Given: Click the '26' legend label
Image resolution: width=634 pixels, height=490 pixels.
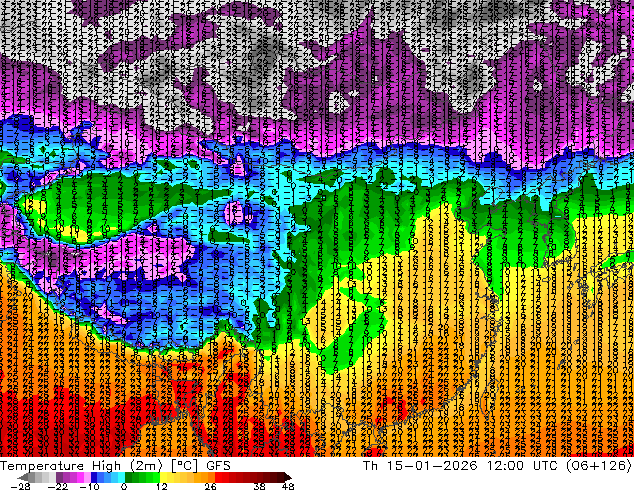Looking at the screenshot, I should point(210,486).
